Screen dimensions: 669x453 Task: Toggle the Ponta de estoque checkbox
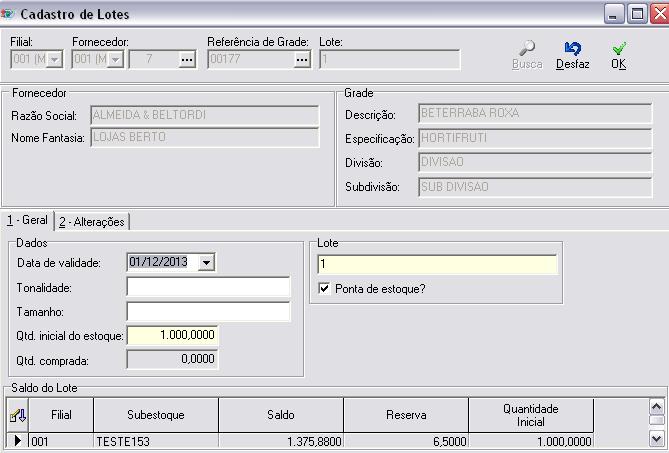coord(324,289)
